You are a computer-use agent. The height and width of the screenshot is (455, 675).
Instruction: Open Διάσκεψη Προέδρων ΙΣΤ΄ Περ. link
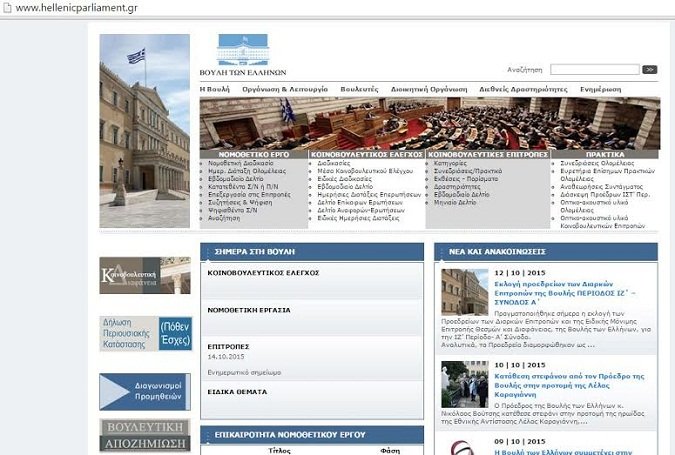pyautogui.click(x=605, y=195)
